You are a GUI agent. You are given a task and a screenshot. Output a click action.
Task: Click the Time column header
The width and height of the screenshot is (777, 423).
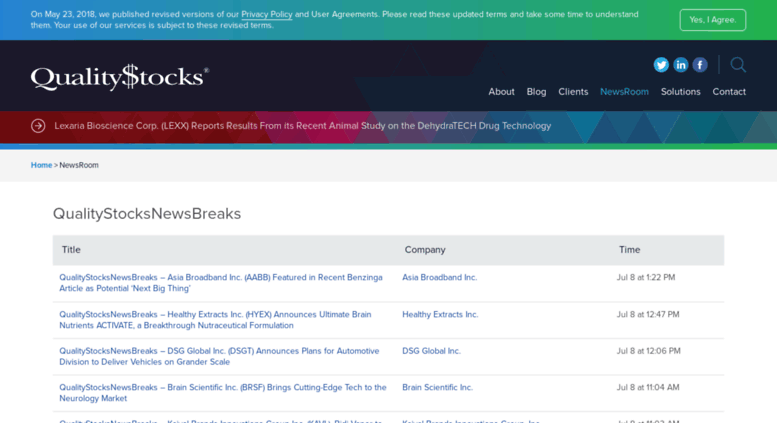(629, 250)
